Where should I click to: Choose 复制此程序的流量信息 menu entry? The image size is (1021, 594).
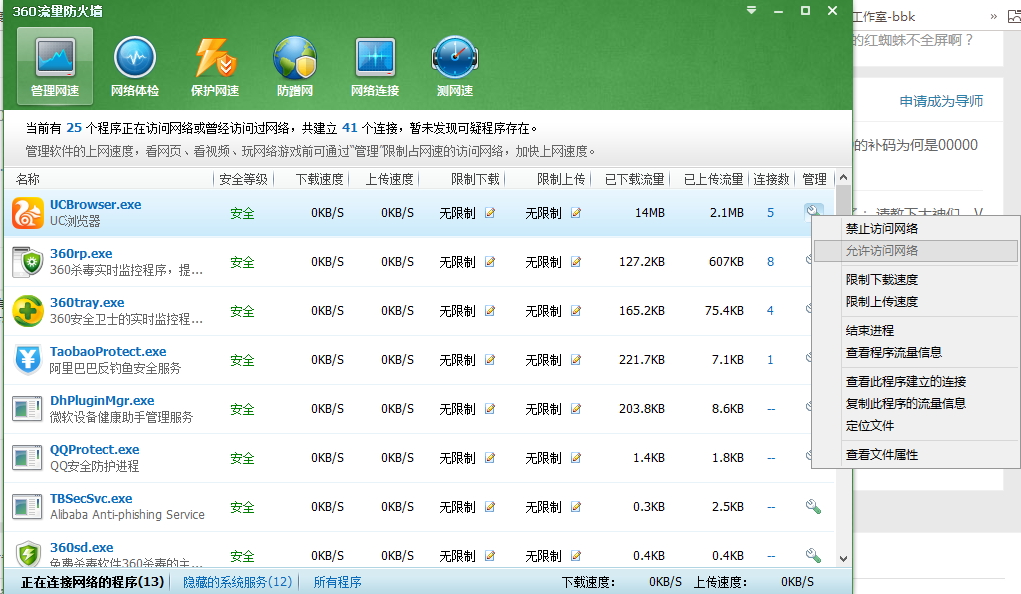(x=916, y=403)
